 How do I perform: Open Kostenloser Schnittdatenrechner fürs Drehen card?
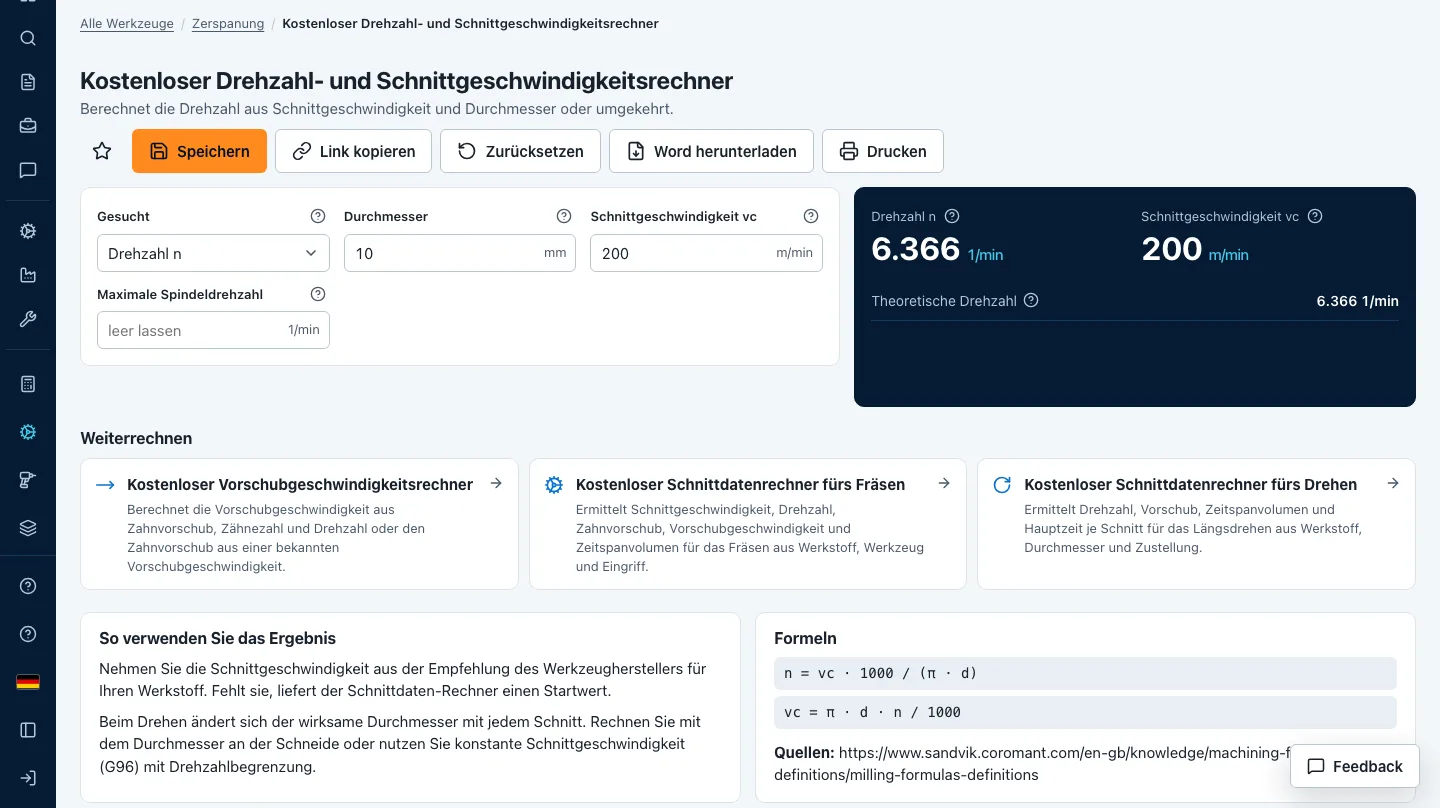click(x=1196, y=524)
